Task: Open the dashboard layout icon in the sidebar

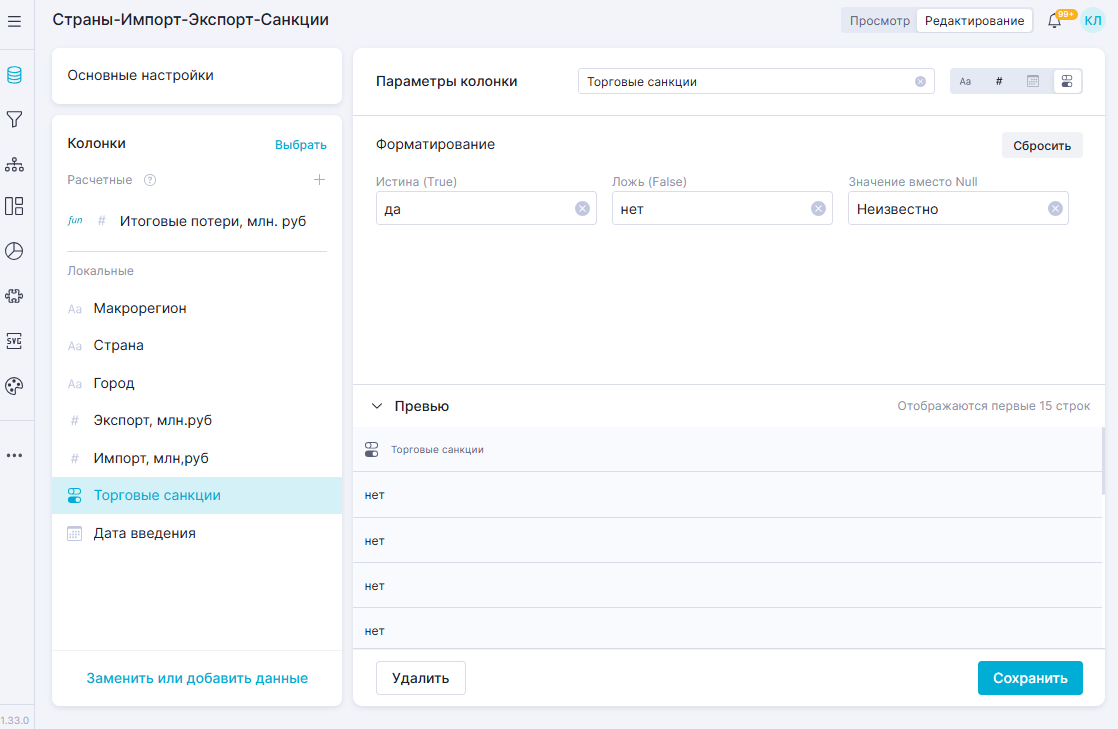Action: point(14,206)
